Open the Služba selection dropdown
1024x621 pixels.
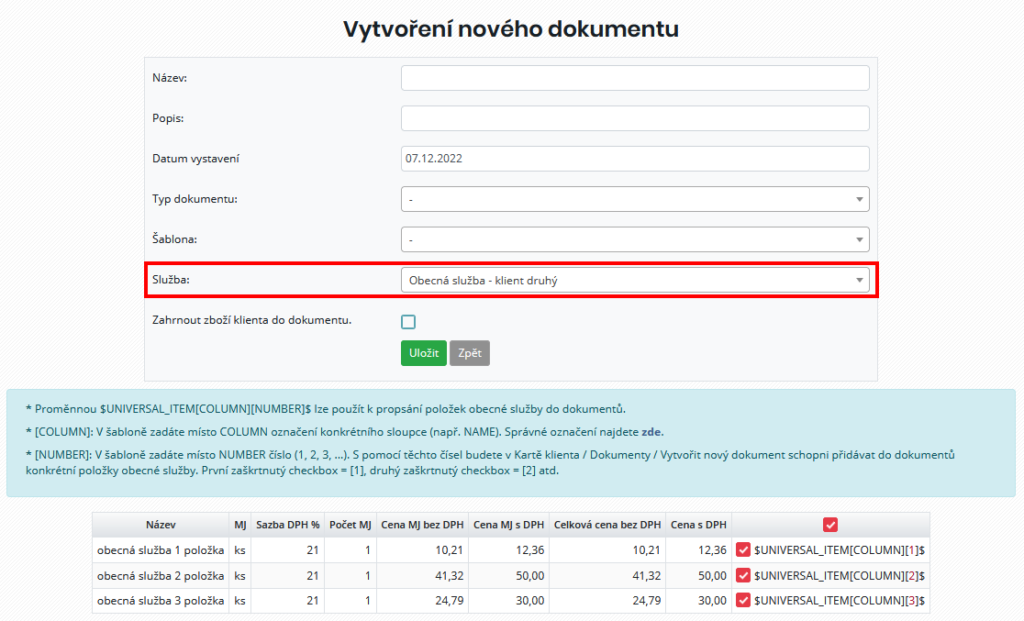point(636,278)
